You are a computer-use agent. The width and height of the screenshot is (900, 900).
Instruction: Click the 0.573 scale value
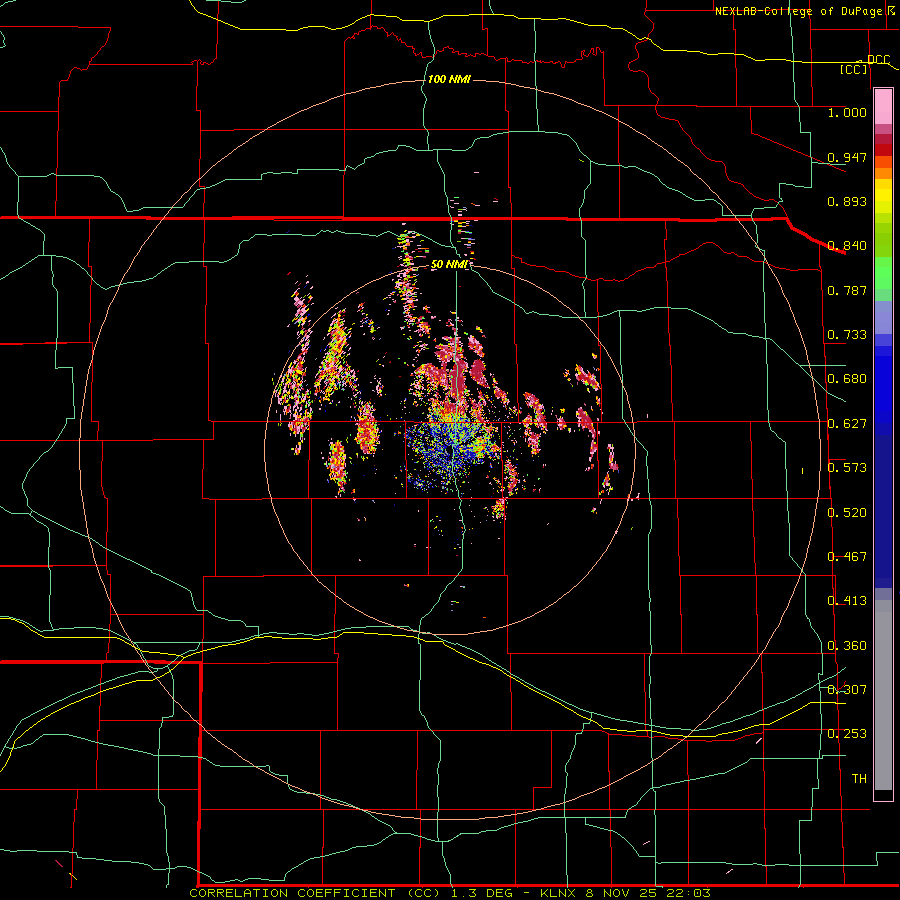847,468
